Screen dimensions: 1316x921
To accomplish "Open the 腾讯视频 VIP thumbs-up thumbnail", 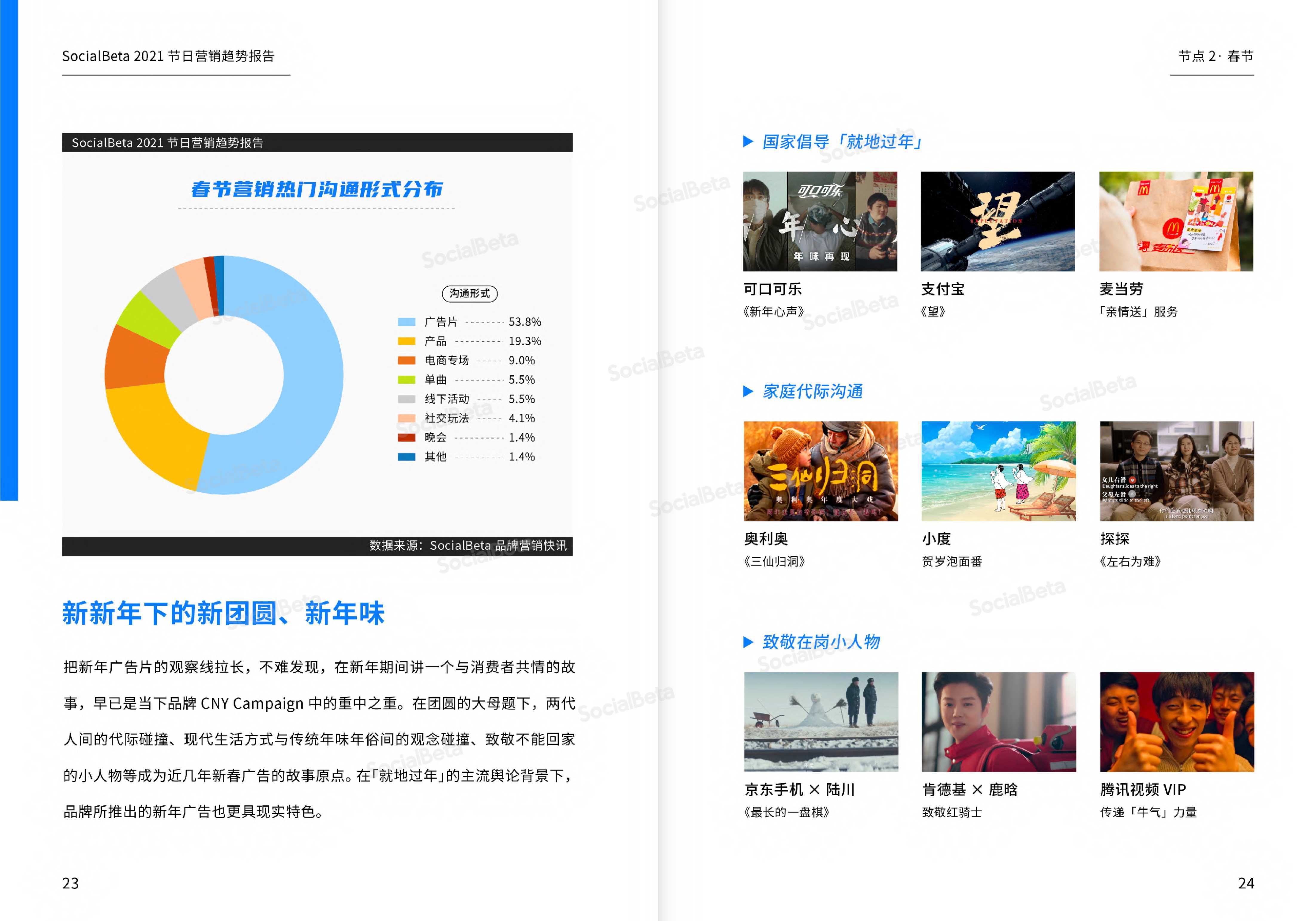I will coord(1177,721).
